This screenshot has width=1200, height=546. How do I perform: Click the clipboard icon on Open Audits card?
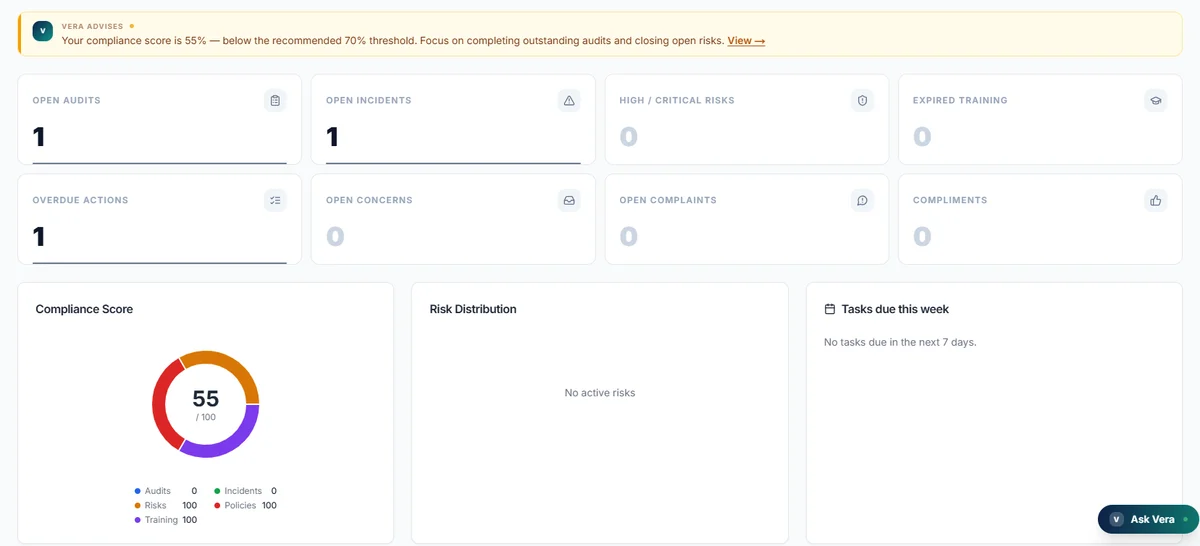[275, 100]
